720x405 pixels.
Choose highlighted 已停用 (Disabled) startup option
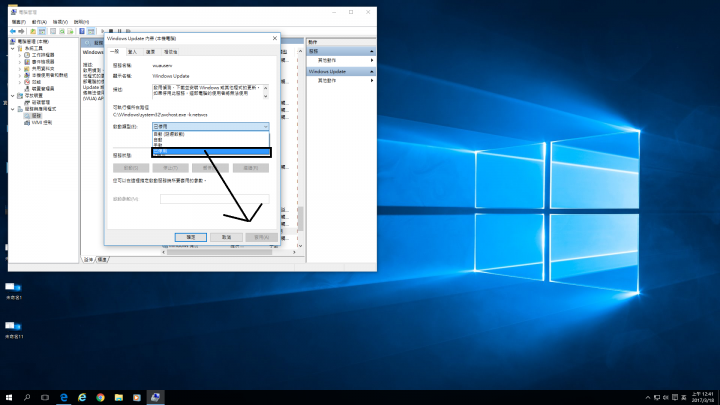click(x=210, y=151)
